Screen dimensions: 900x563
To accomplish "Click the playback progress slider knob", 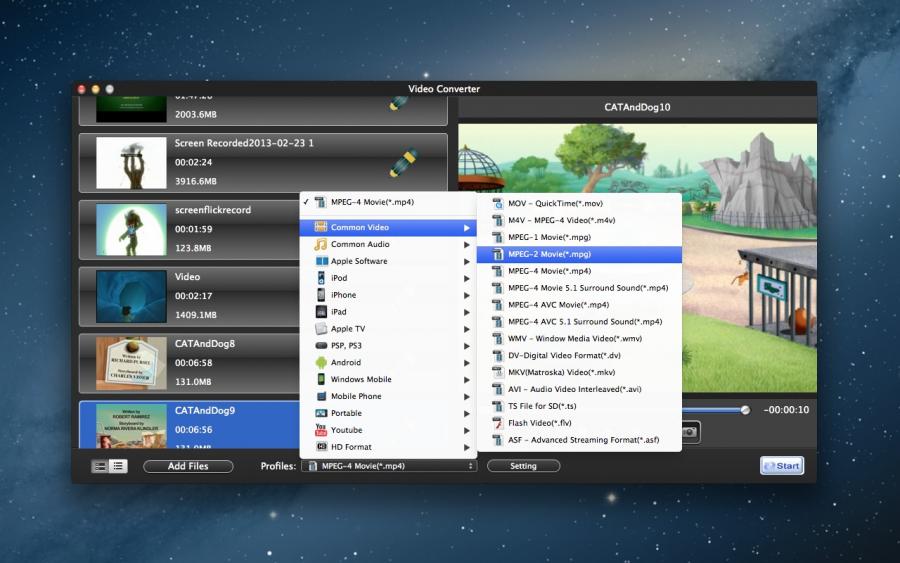I will click(x=745, y=410).
